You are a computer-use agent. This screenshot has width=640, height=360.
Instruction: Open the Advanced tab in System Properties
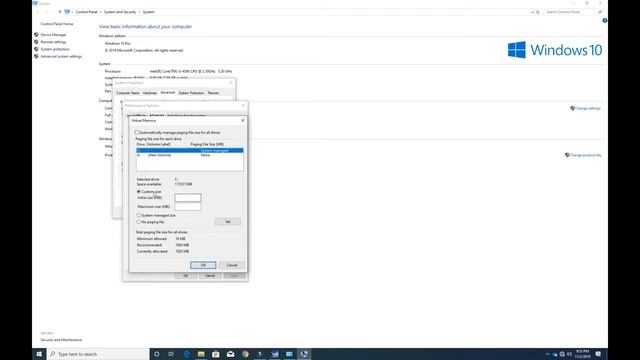click(x=167, y=93)
